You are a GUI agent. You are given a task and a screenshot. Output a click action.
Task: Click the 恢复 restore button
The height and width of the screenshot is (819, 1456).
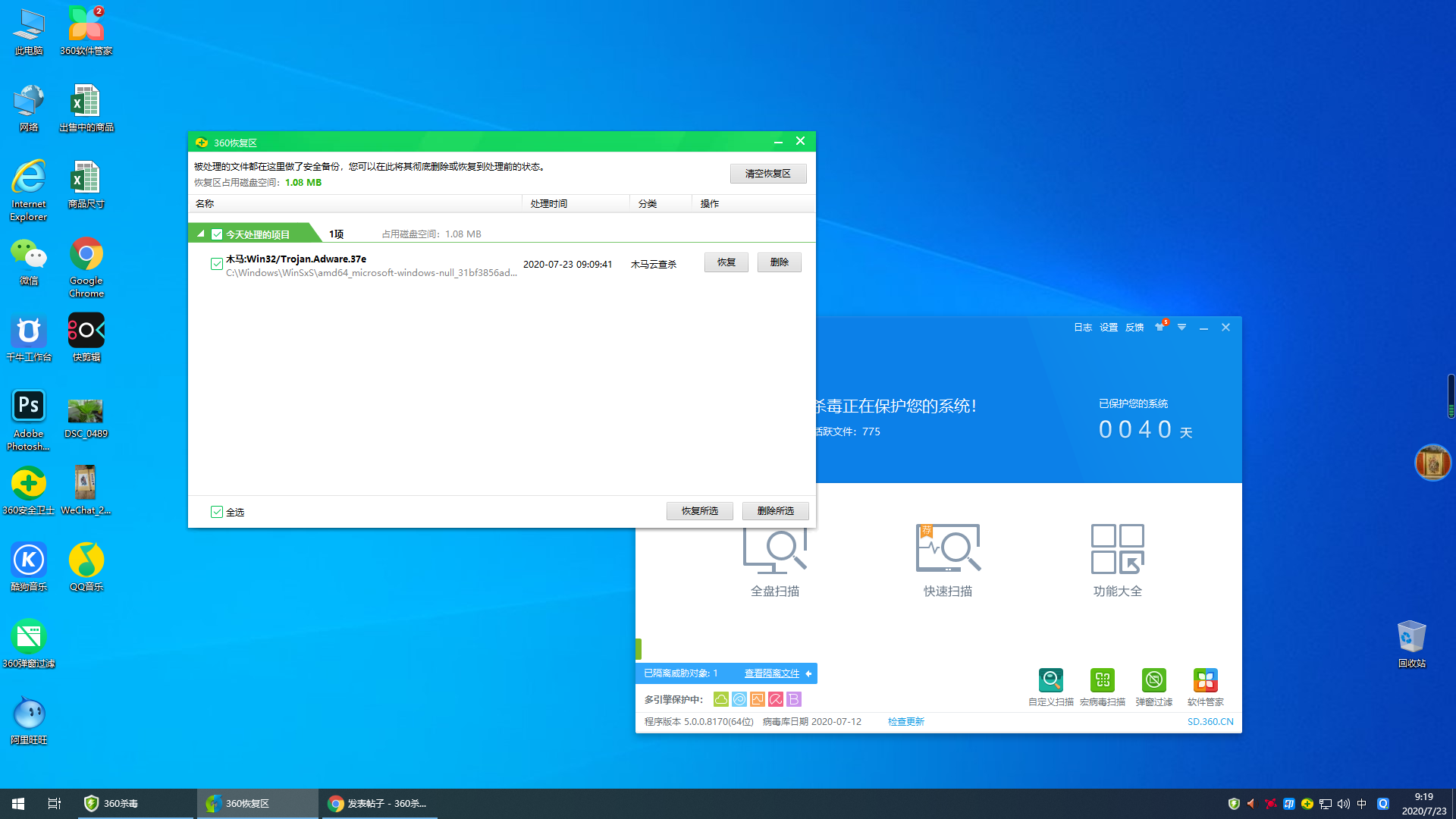point(726,262)
